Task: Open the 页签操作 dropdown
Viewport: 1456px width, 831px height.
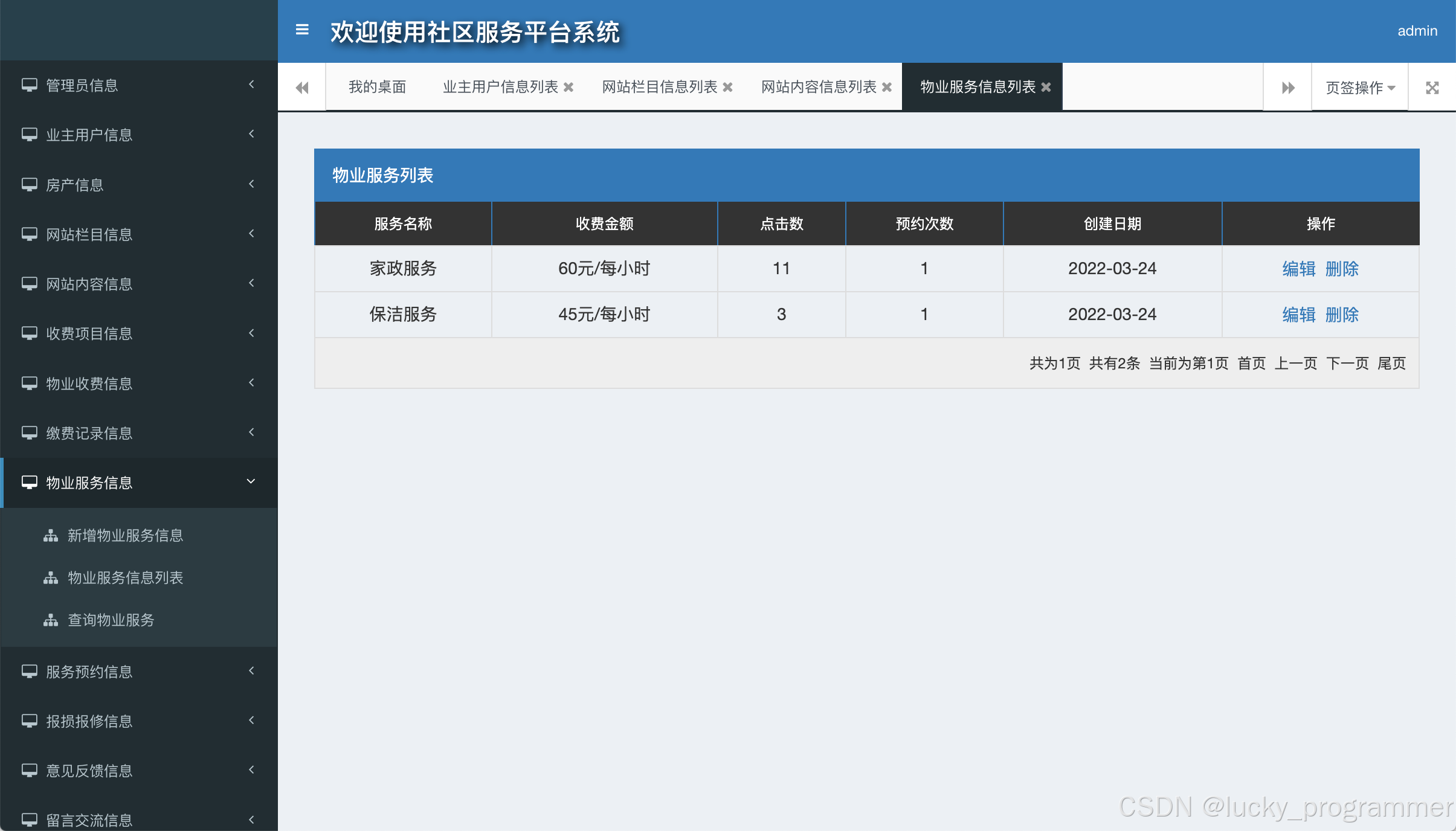Action: pos(1360,88)
